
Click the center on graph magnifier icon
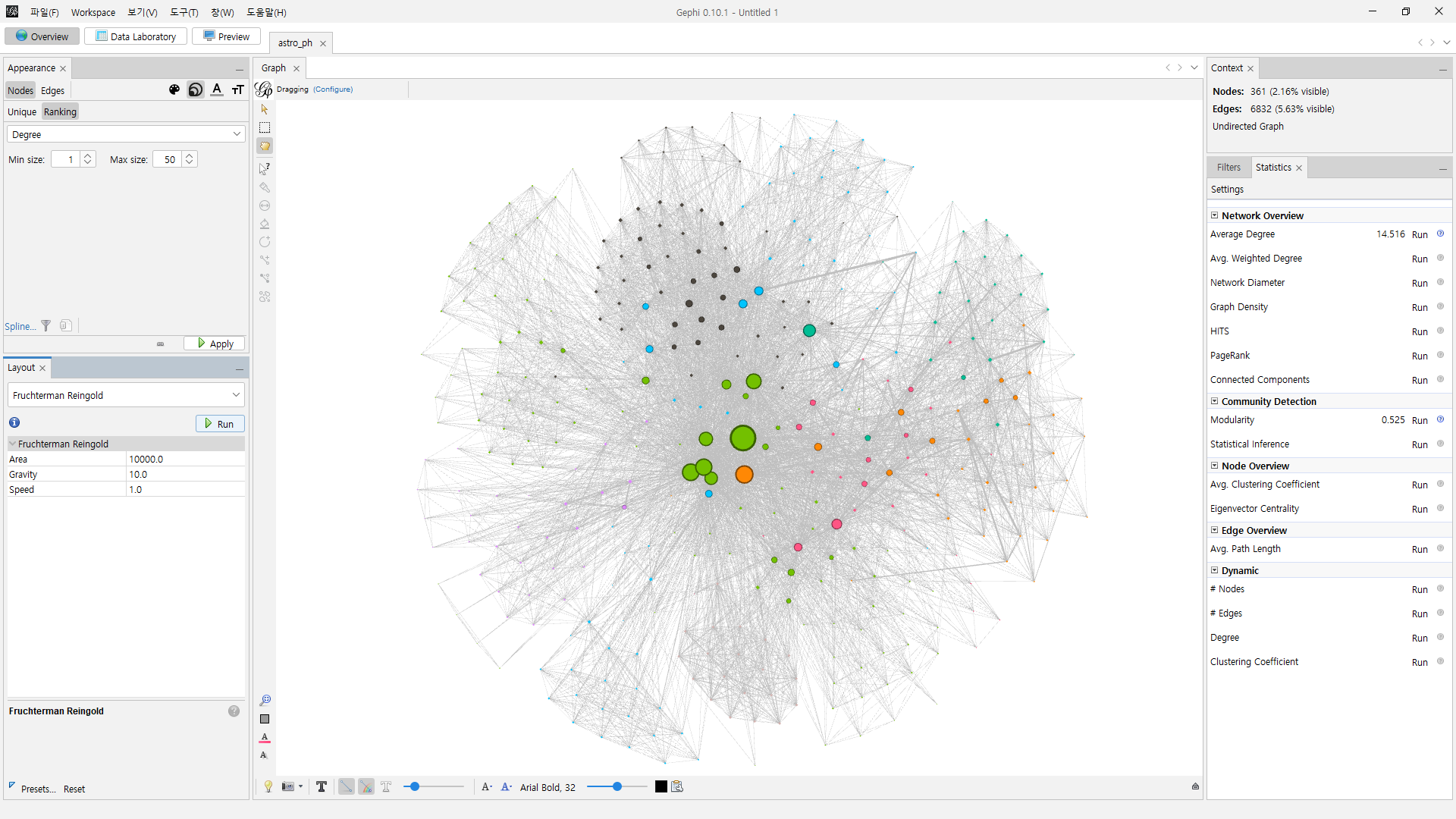(265, 700)
